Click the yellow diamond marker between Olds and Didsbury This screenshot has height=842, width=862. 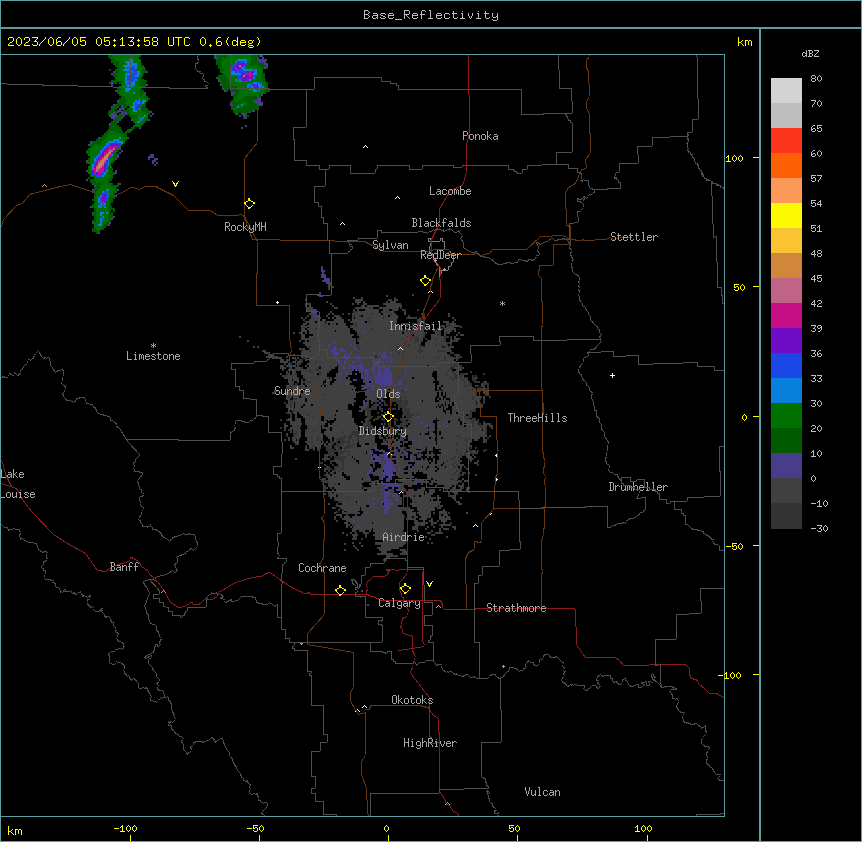(388, 417)
